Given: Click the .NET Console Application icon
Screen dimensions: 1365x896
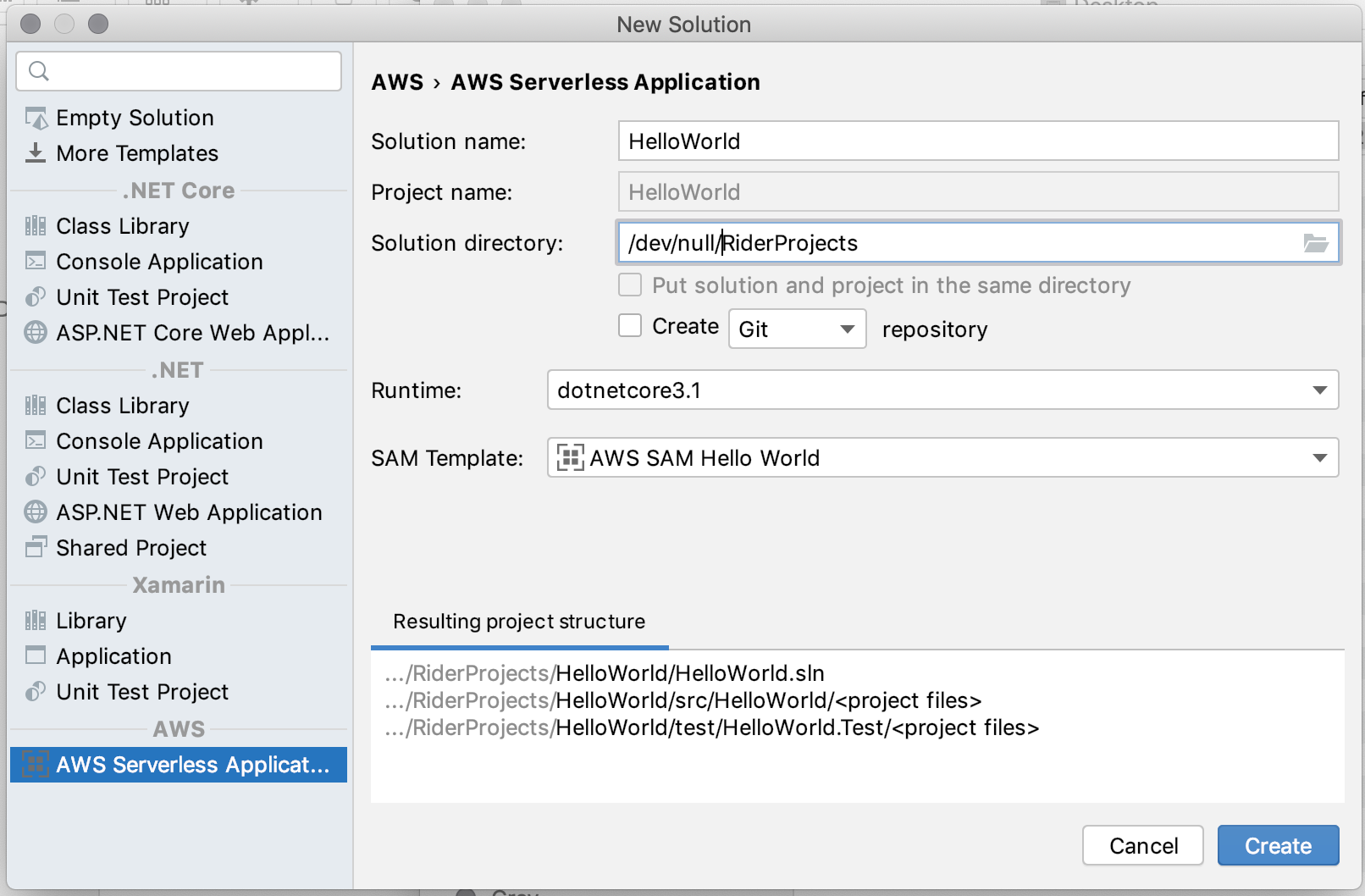Looking at the screenshot, I should click(36, 441).
